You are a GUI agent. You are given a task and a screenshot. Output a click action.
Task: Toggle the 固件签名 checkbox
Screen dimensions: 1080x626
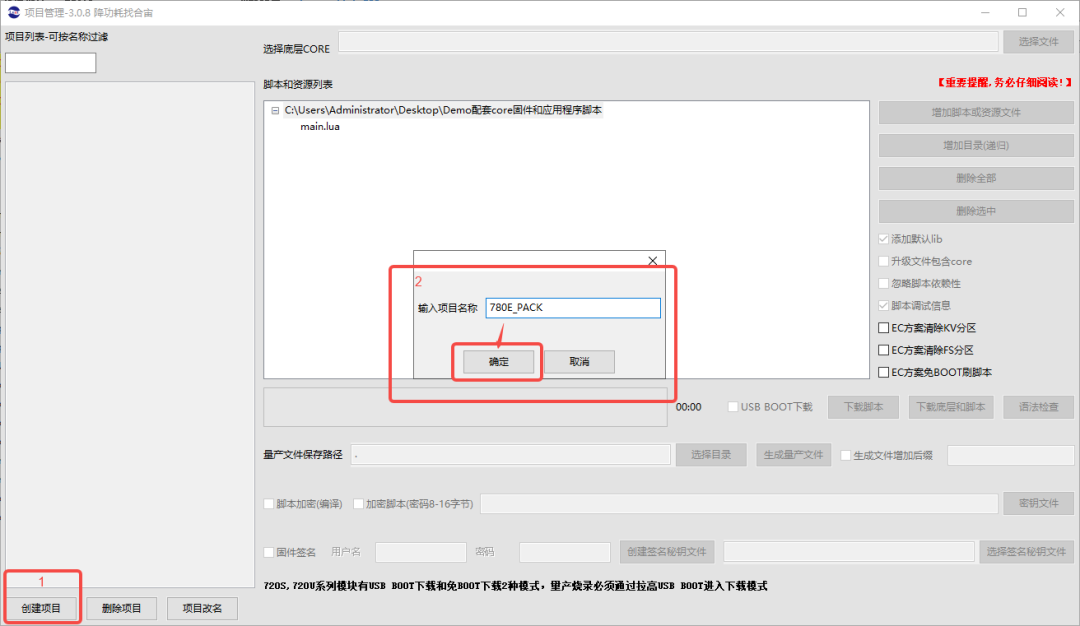(269, 552)
